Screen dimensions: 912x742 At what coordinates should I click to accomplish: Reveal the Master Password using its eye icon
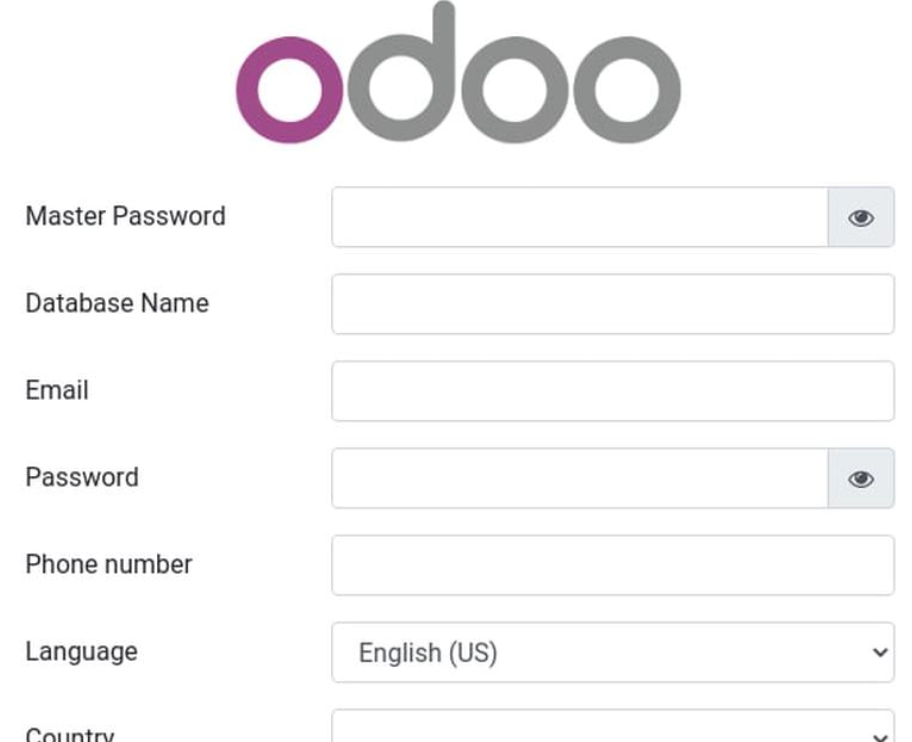(x=861, y=217)
